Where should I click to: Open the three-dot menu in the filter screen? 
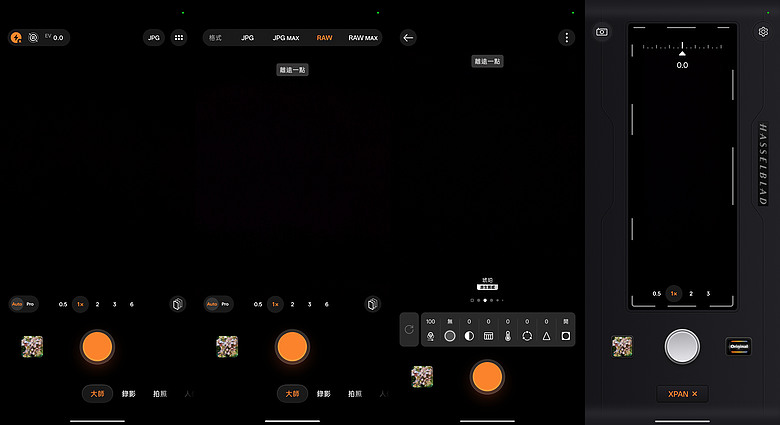click(567, 38)
